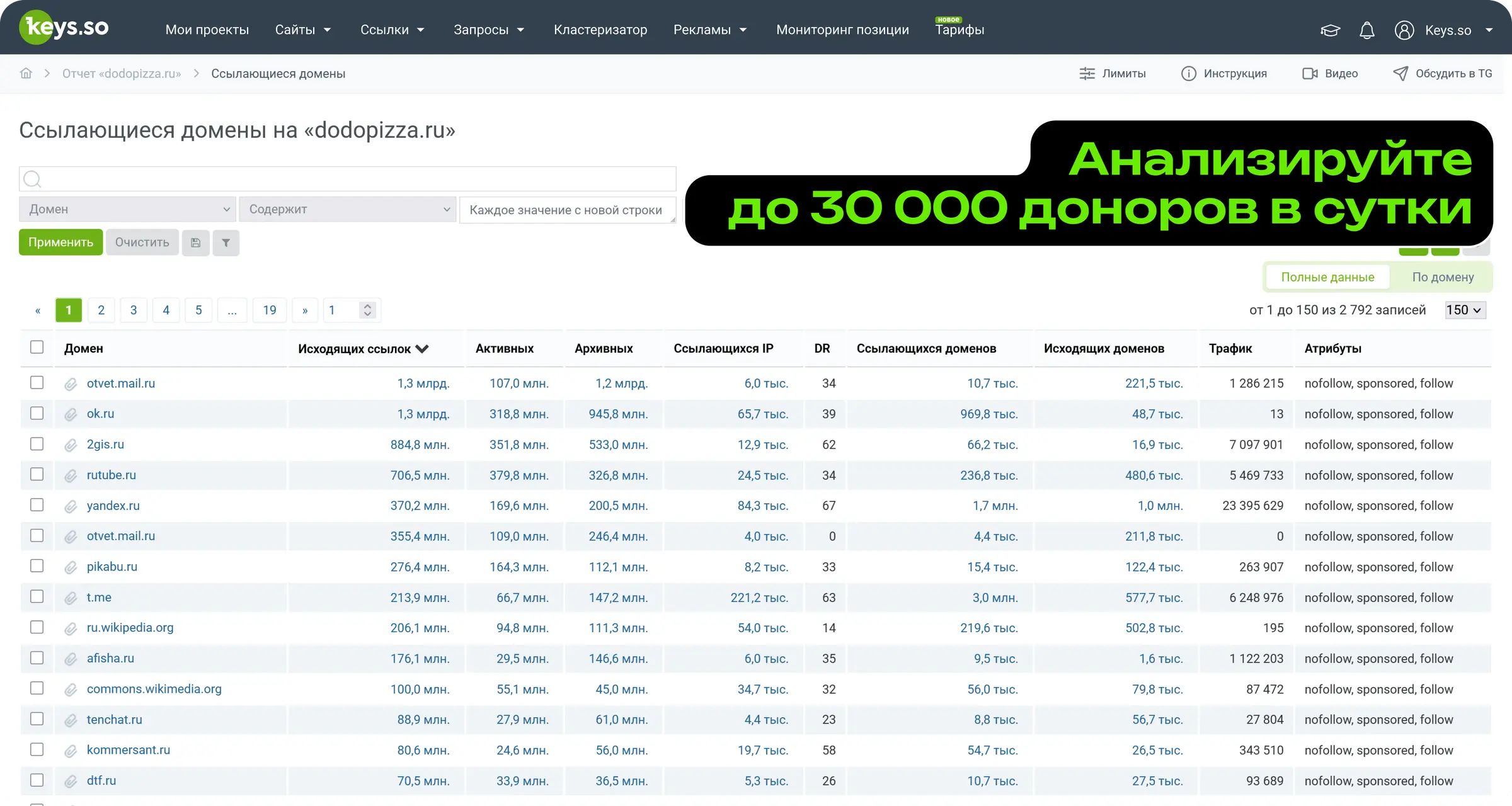Go to next page arrow »

[x=305, y=310]
